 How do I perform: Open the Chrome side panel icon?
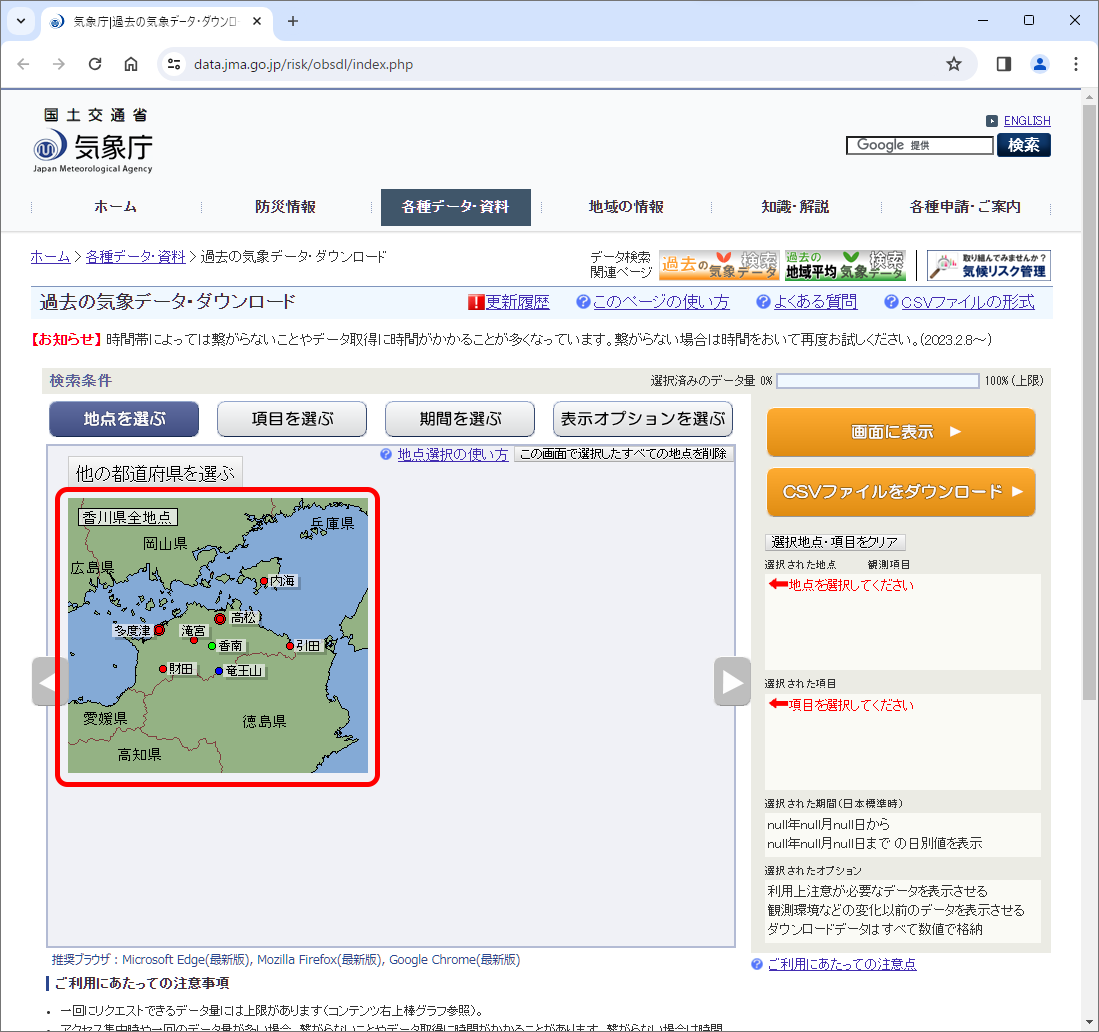click(x=1004, y=64)
